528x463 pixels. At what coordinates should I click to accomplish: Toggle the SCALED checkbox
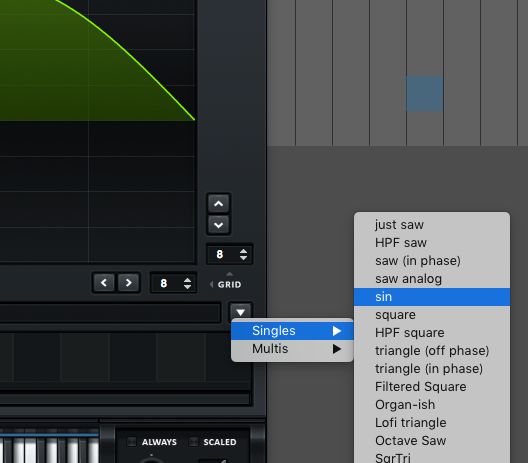tap(193, 441)
